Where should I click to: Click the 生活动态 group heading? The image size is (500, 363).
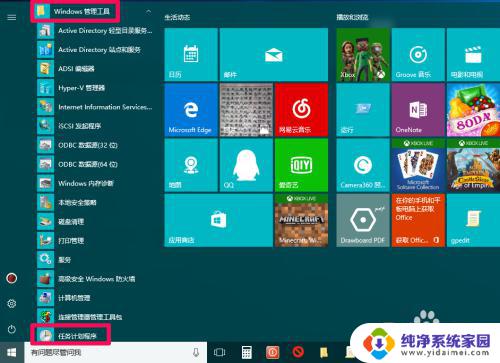click(x=177, y=17)
